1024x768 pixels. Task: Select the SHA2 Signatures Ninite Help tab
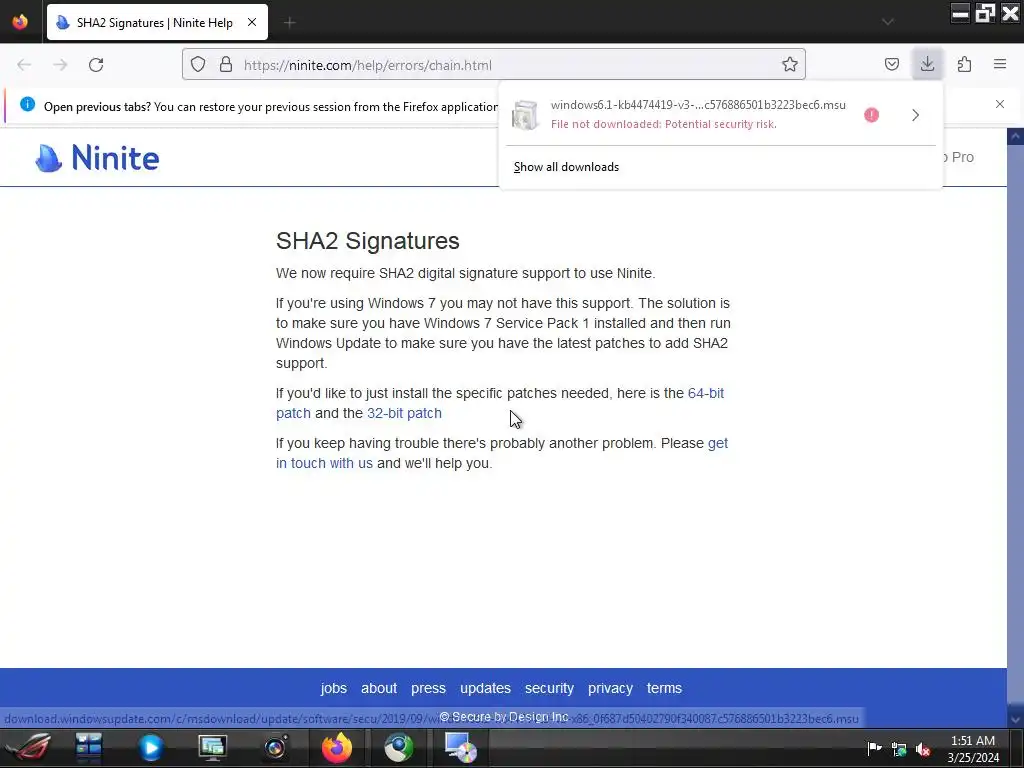click(x=154, y=22)
